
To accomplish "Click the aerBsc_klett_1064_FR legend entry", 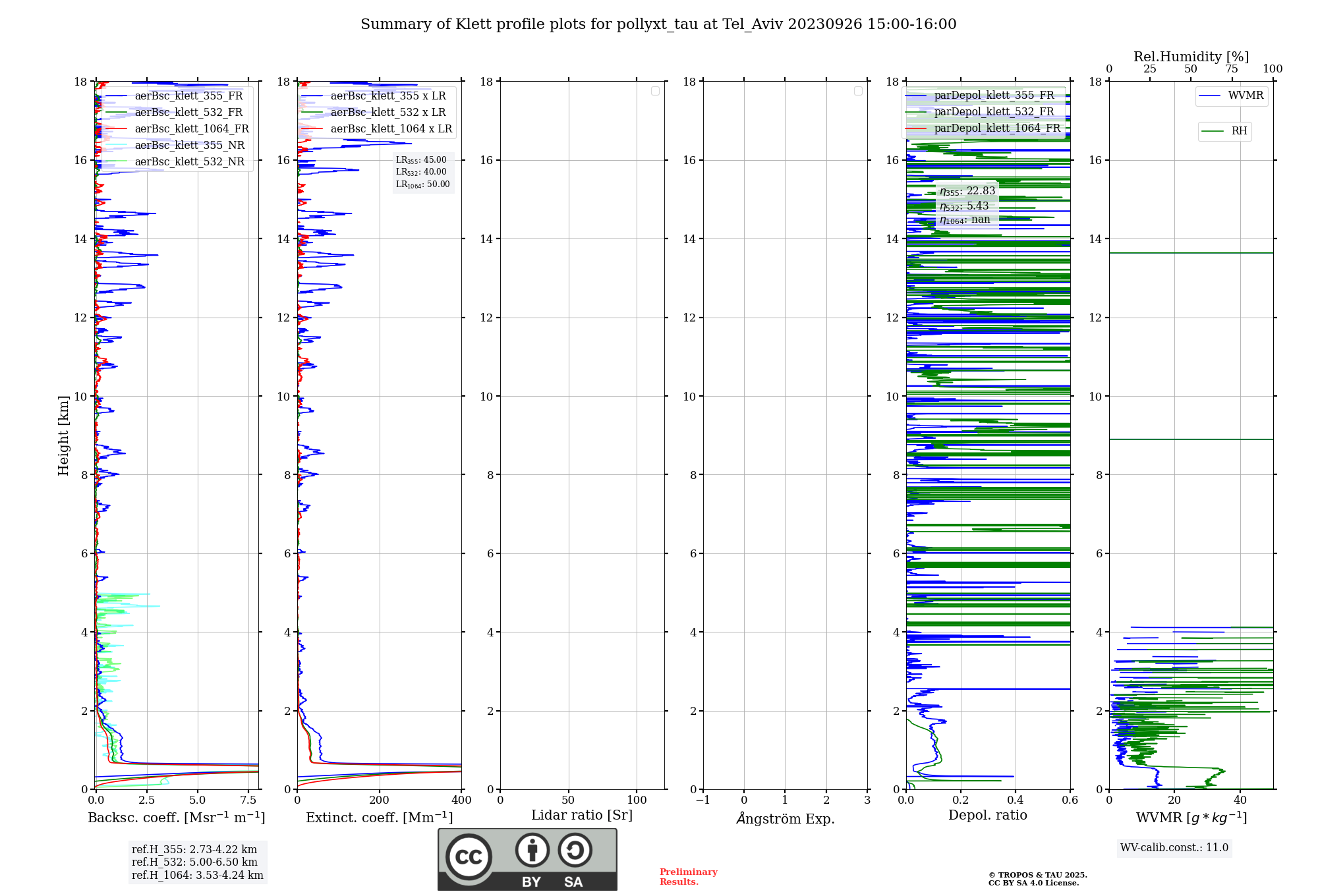I will (x=191, y=128).
